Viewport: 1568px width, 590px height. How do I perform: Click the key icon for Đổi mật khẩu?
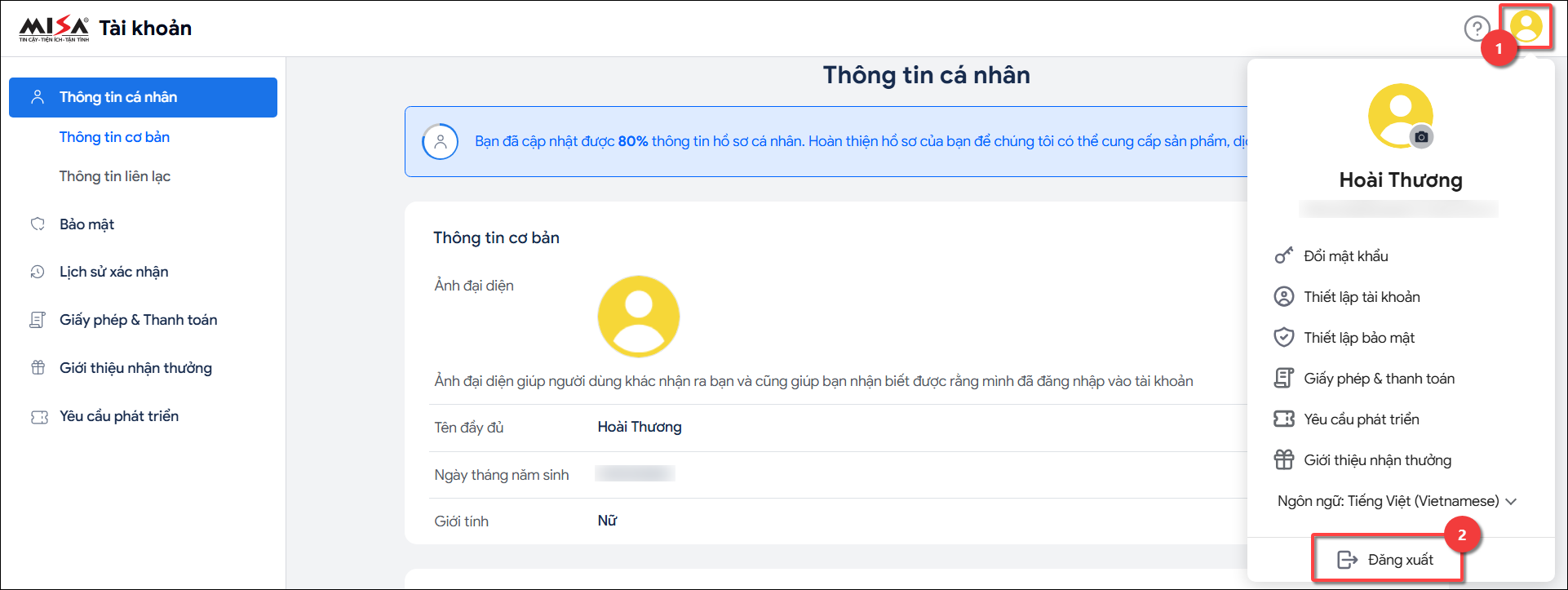coord(1283,255)
